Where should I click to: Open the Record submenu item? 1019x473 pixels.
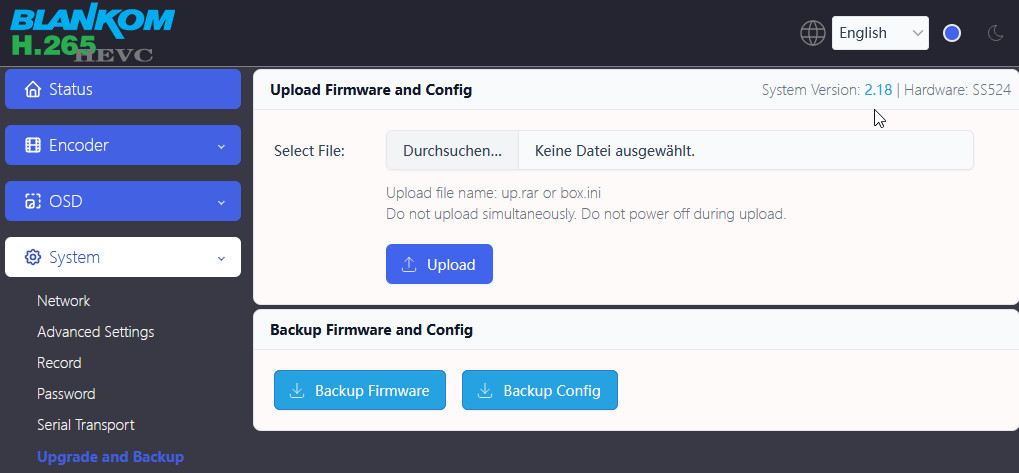[59, 363]
